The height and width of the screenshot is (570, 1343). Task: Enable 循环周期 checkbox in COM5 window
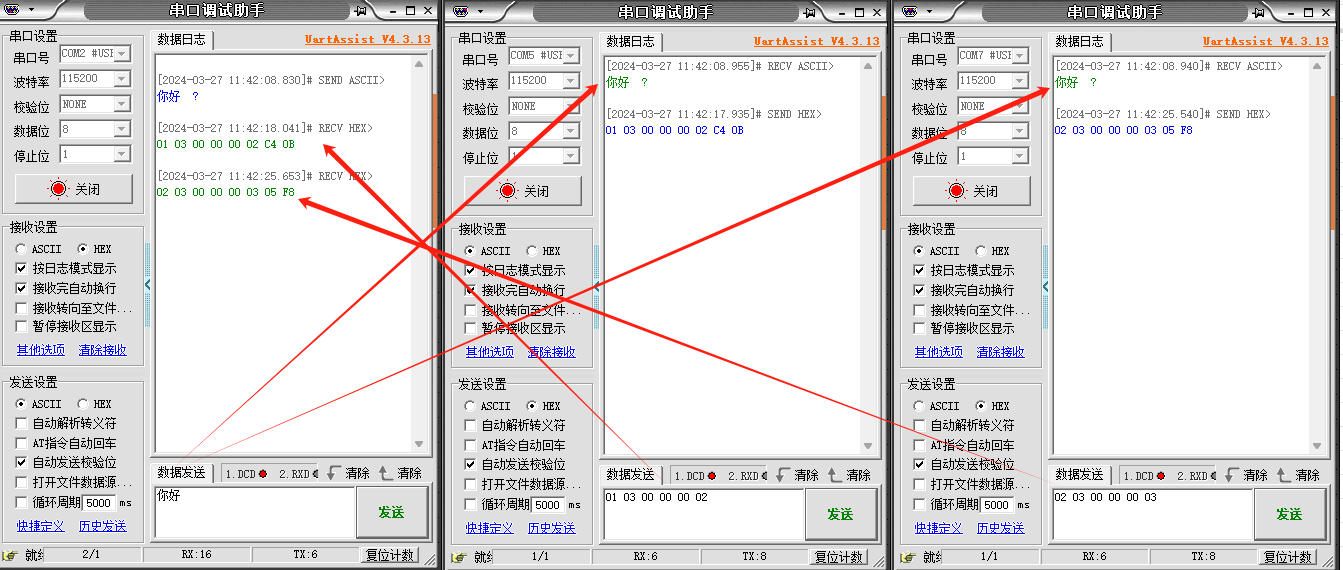point(471,505)
